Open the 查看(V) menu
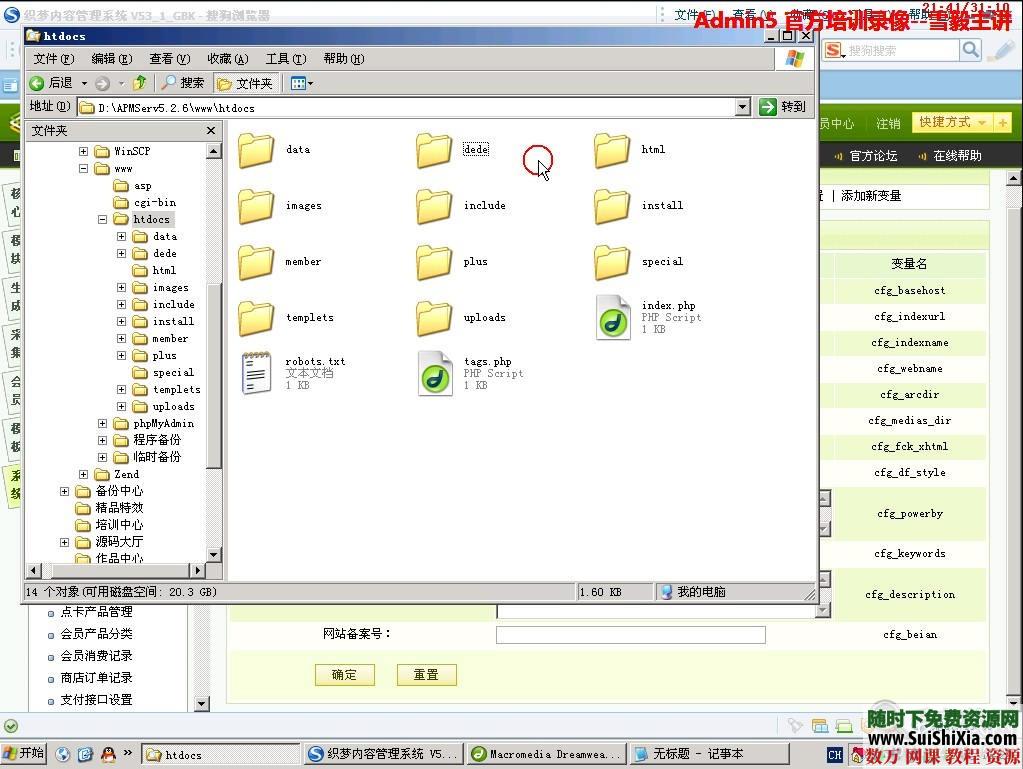Viewport: 1023px width, 769px height. [168, 59]
